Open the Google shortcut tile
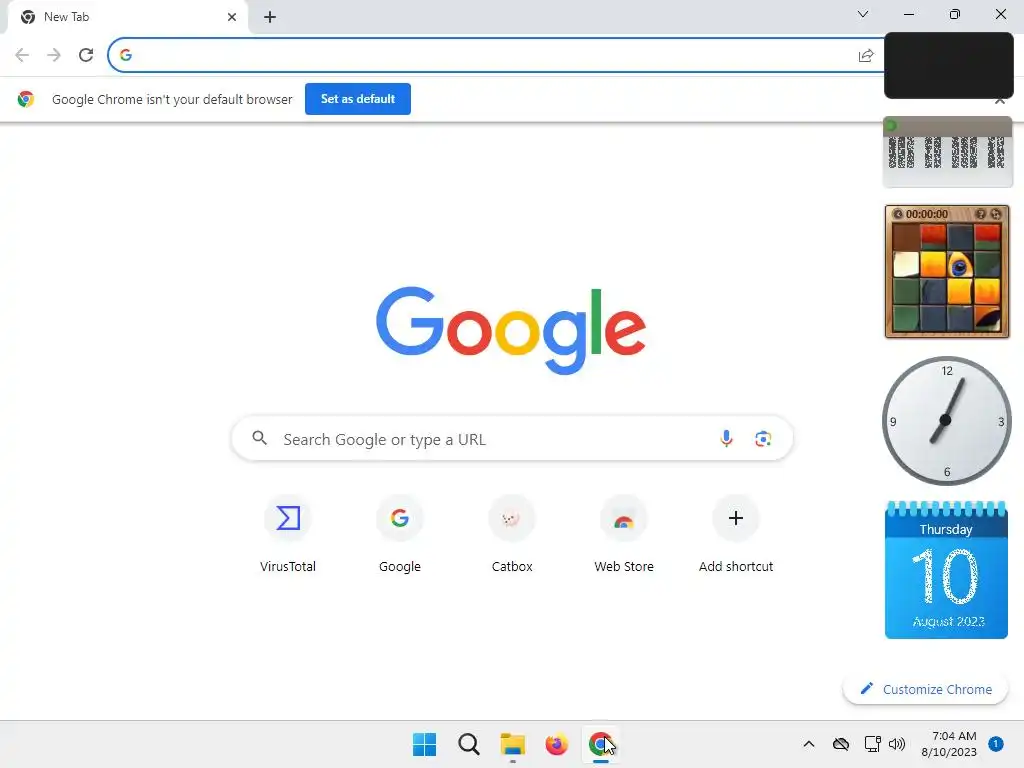Screen dimensions: 1024x768 (400, 534)
